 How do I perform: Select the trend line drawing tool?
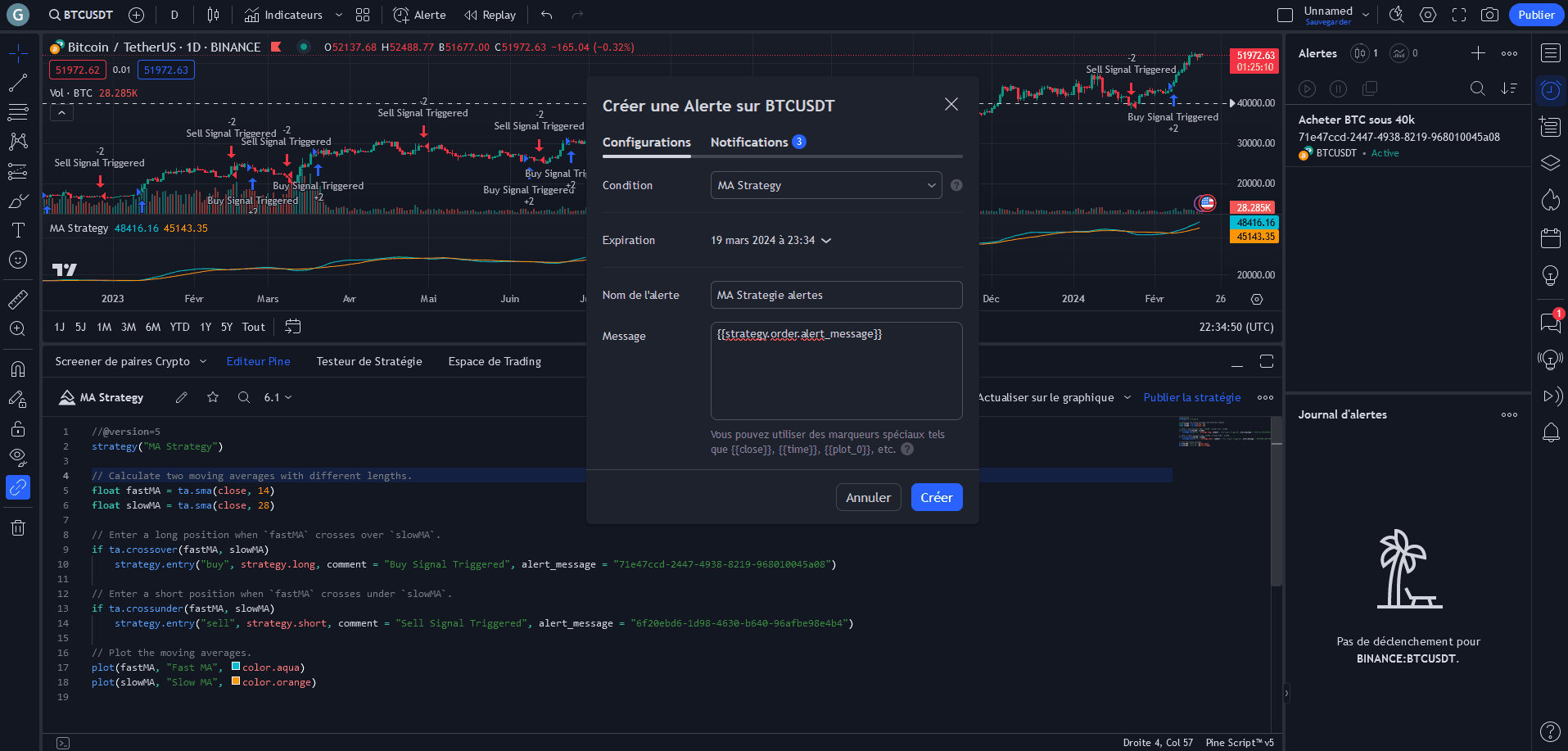(18, 84)
